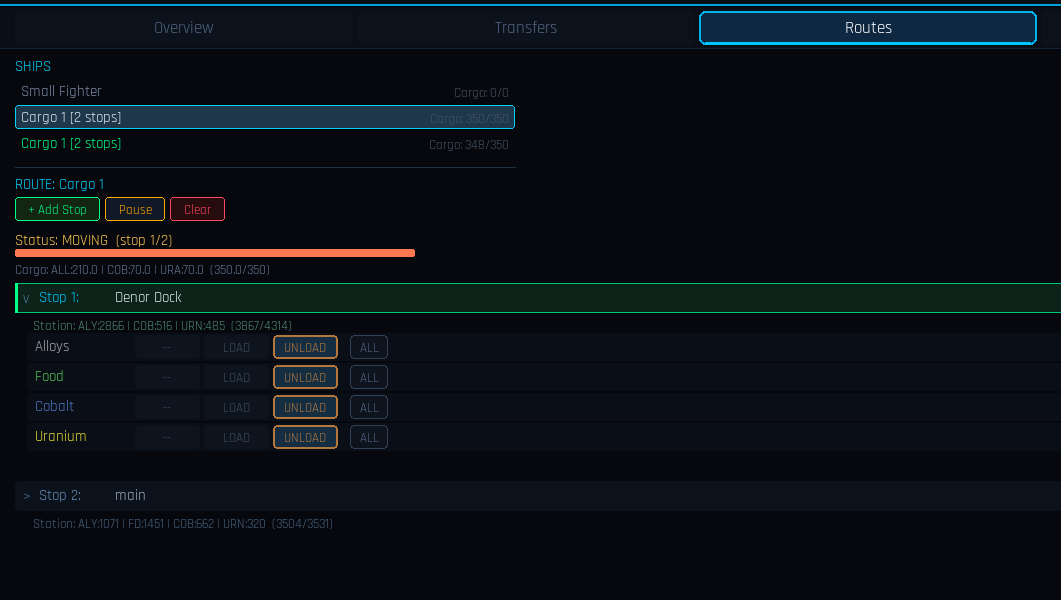1061x600 pixels.
Task: Click the Food resource label
Action: pos(49,376)
